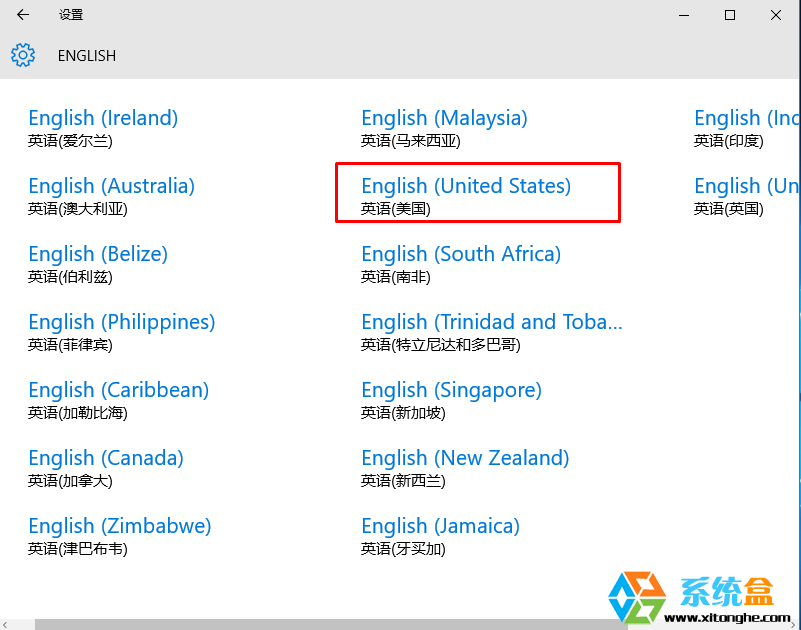Select English (United States)
This screenshot has width=801, height=630.
466,195
